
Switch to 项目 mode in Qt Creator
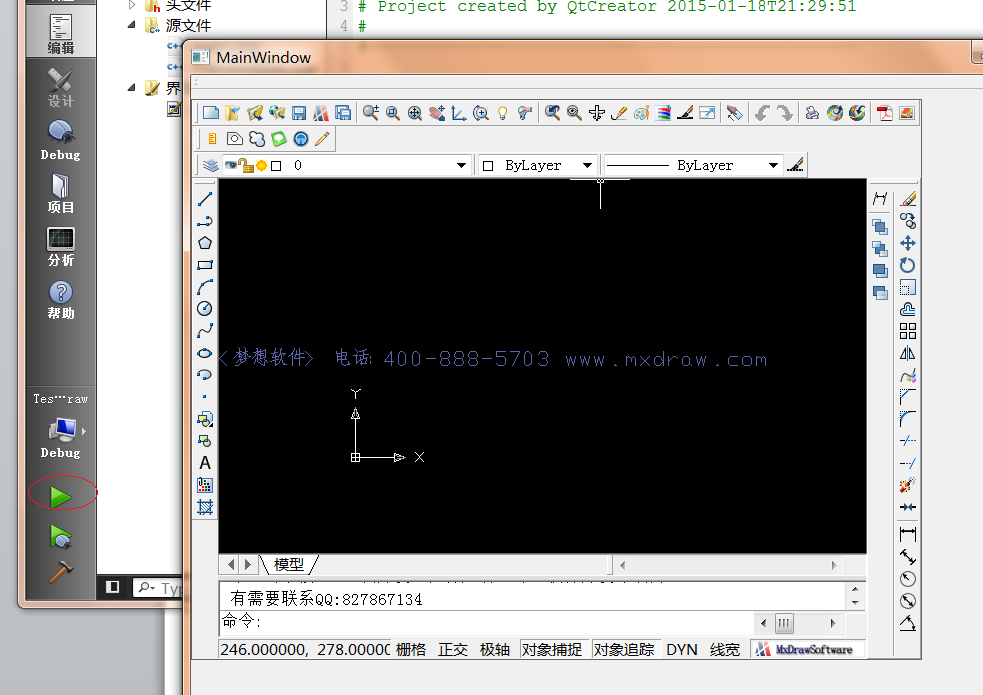click(x=61, y=194)
